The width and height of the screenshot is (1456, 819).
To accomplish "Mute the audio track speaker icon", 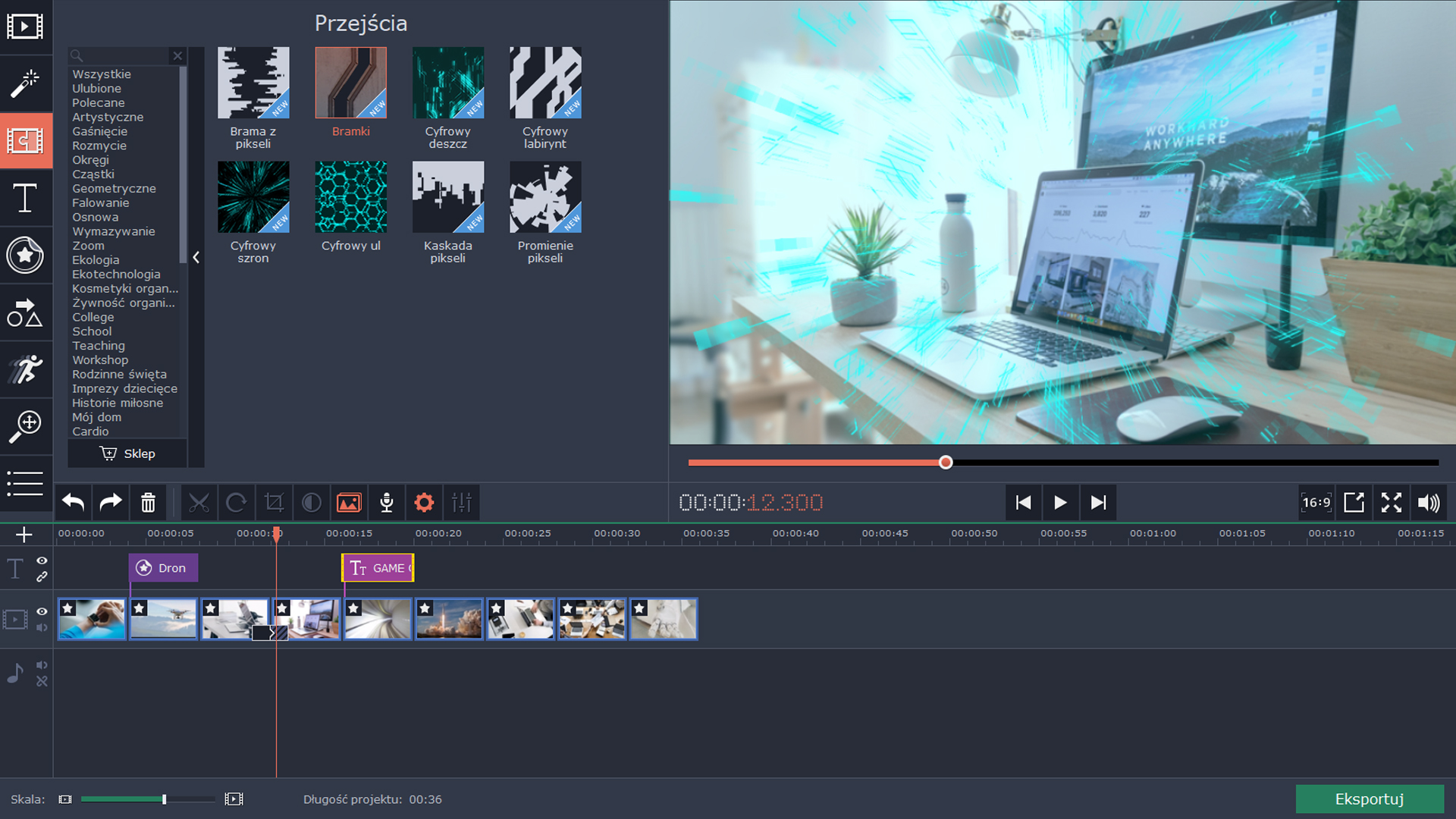I will pos(42,665).
